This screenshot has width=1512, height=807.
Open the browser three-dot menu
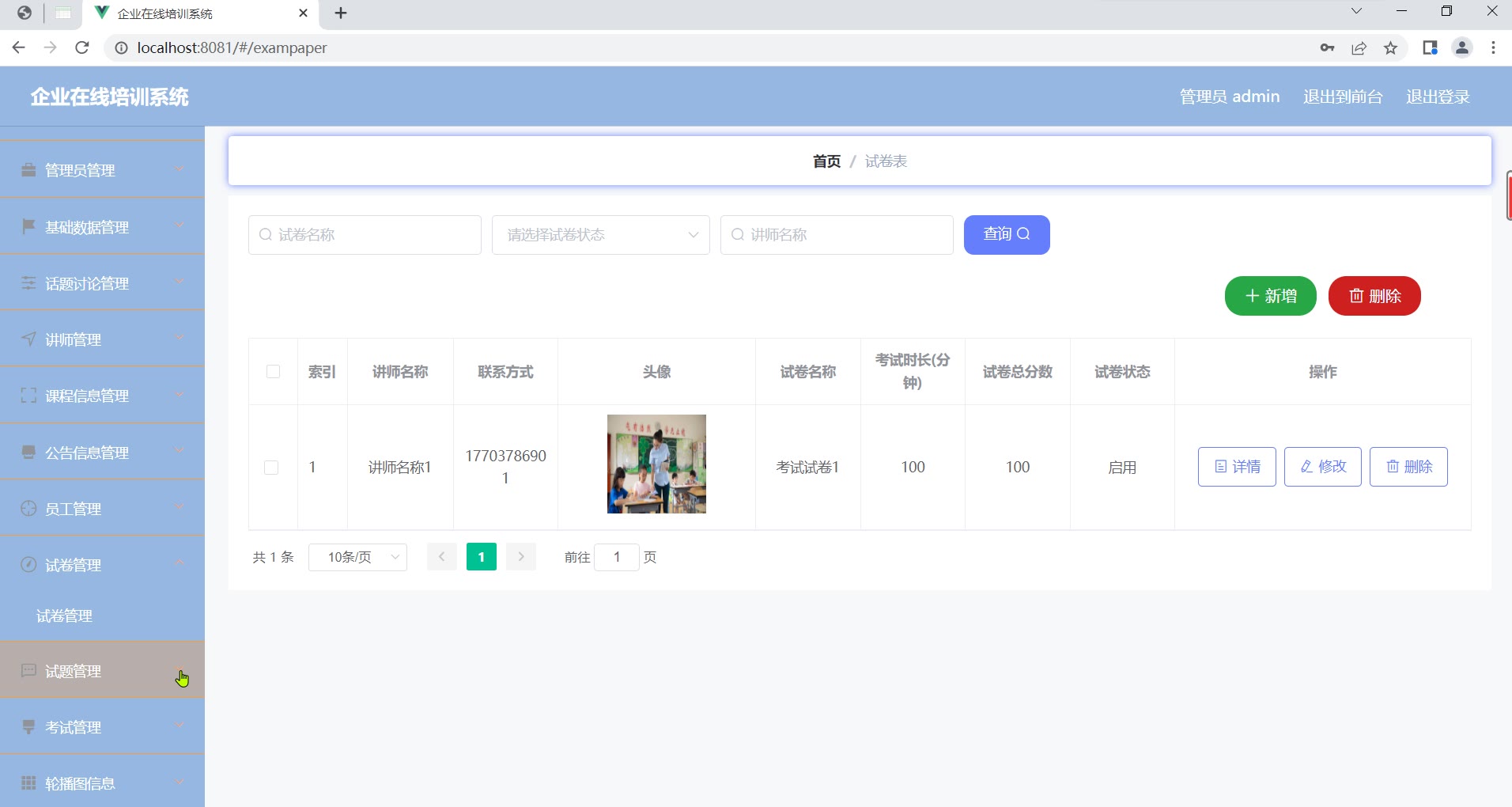(x=1493, y=47)
